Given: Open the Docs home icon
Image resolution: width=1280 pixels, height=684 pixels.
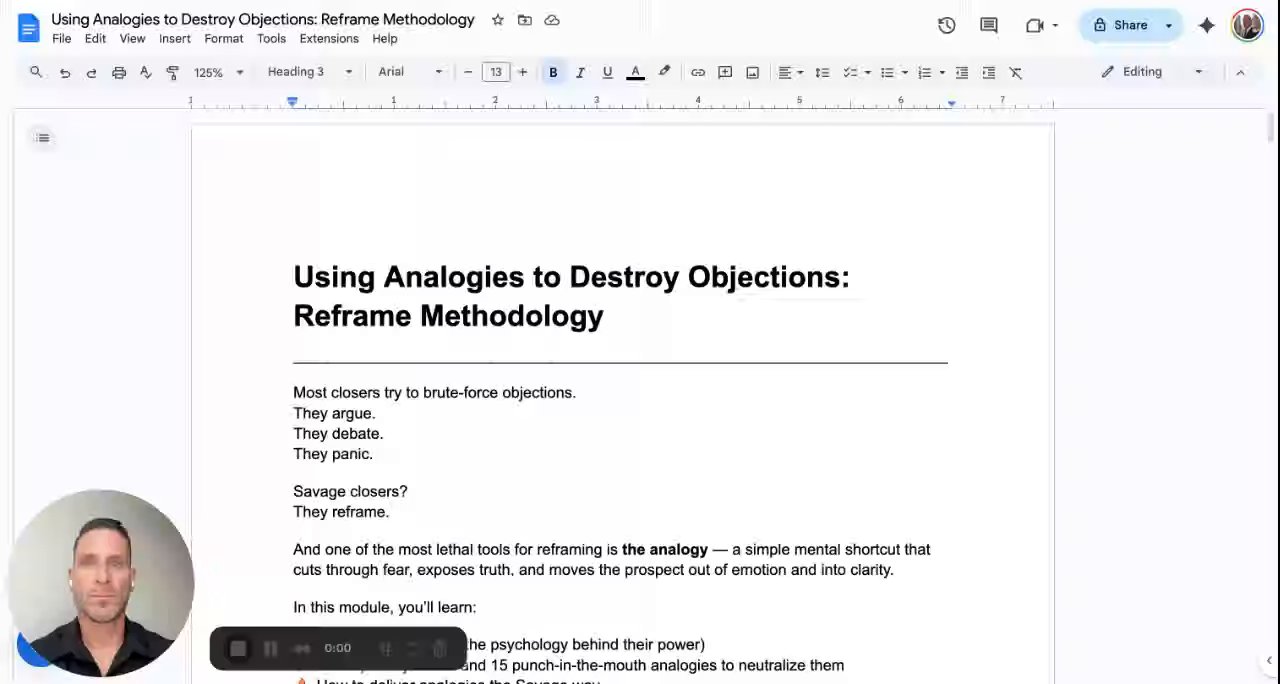Looking at the screenshot, I should 28,27.
